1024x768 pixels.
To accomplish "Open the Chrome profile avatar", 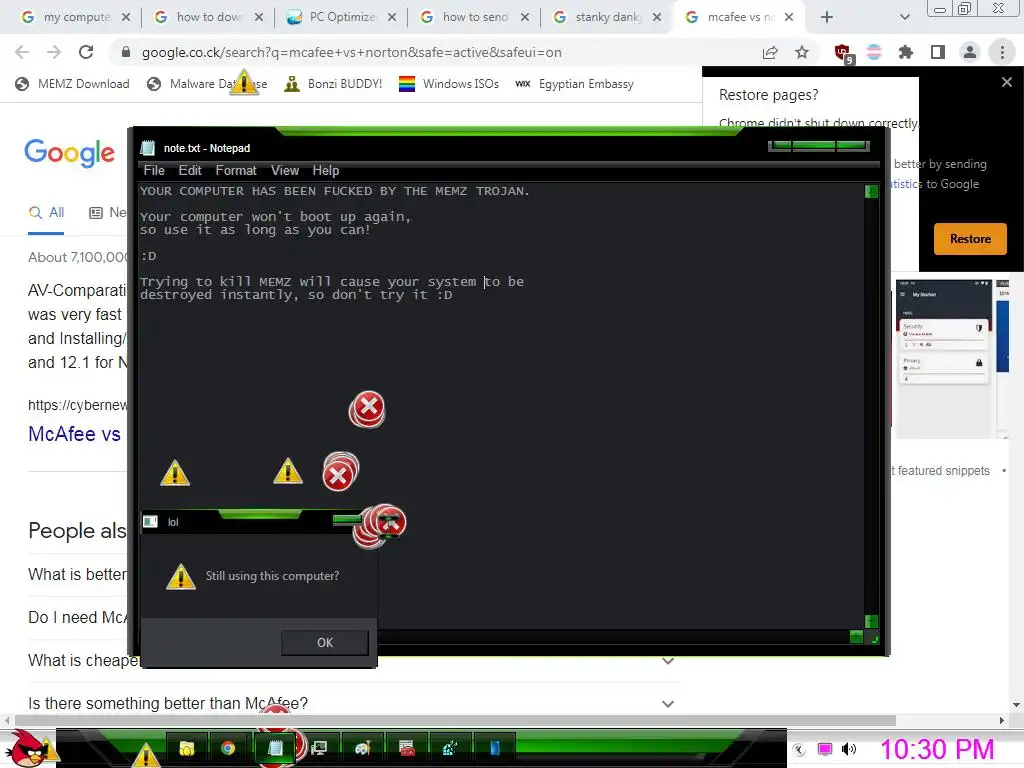I will point(970,52).
